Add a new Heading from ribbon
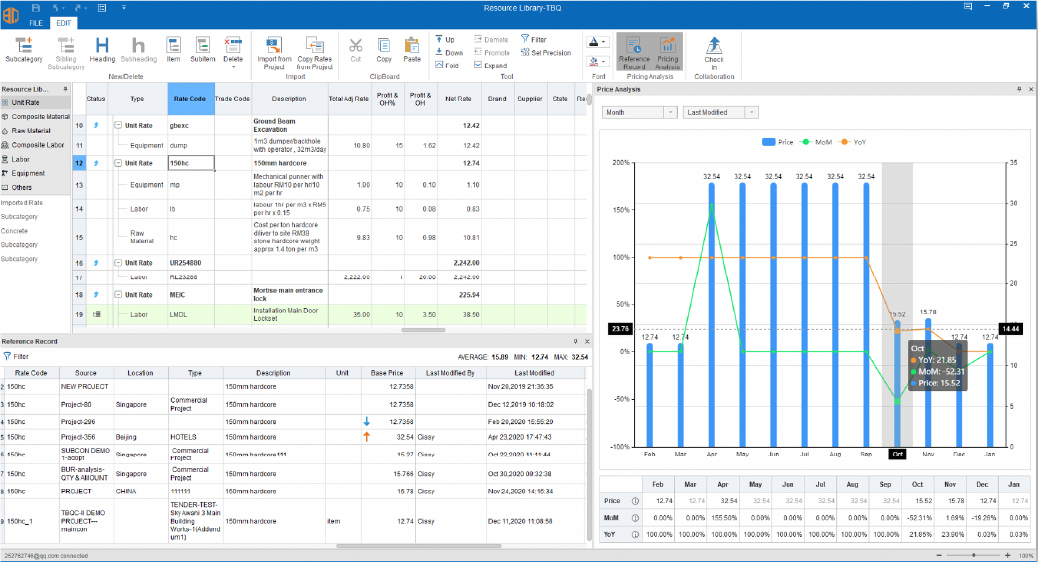 coord(102,45)
